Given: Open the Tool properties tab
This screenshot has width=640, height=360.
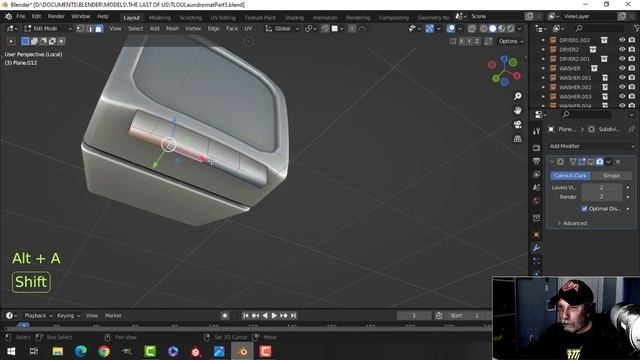Looking at the screenshot, I should point(536,131).
